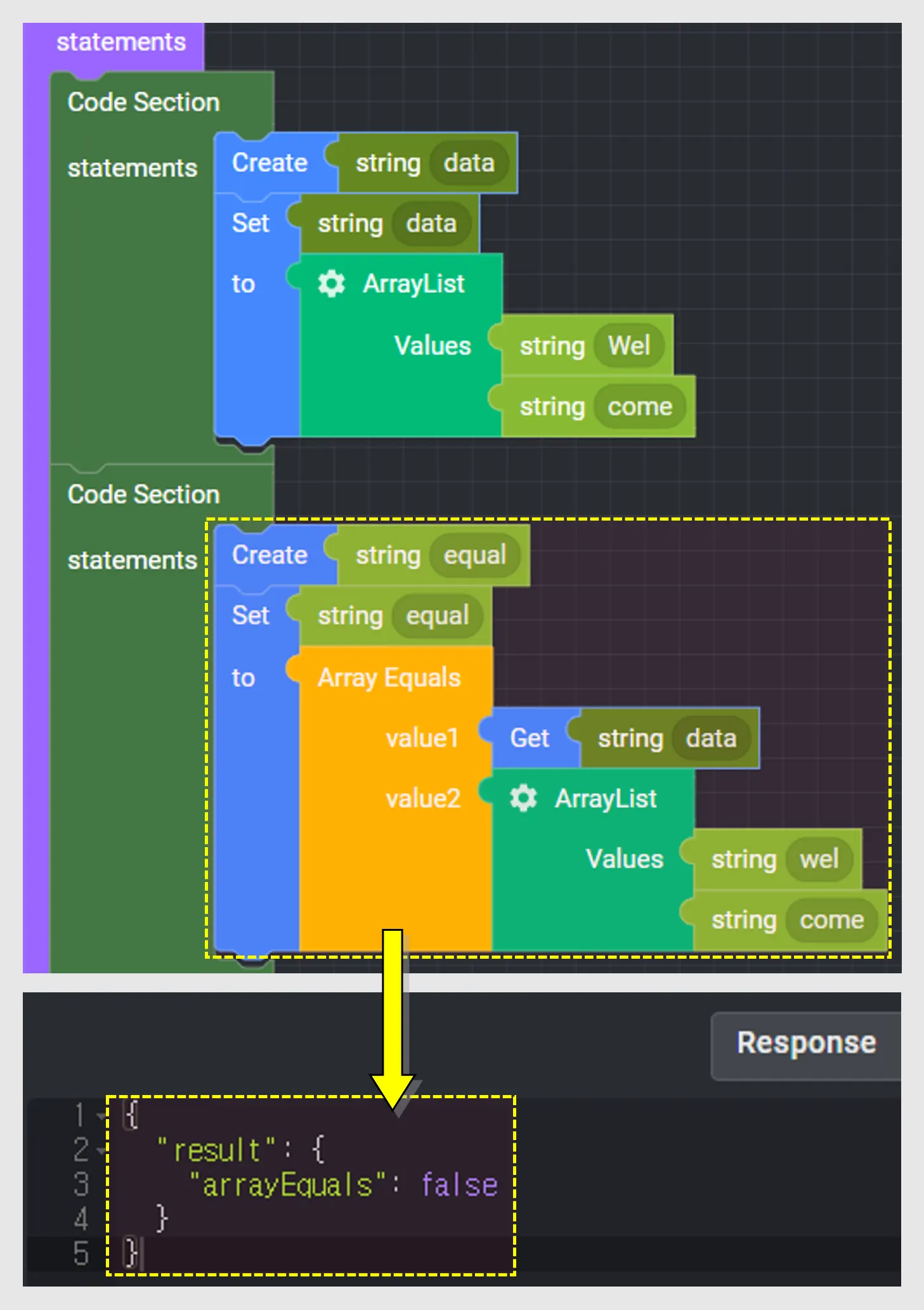
Task: Select the second Code Section block
Action: [143, 494]
